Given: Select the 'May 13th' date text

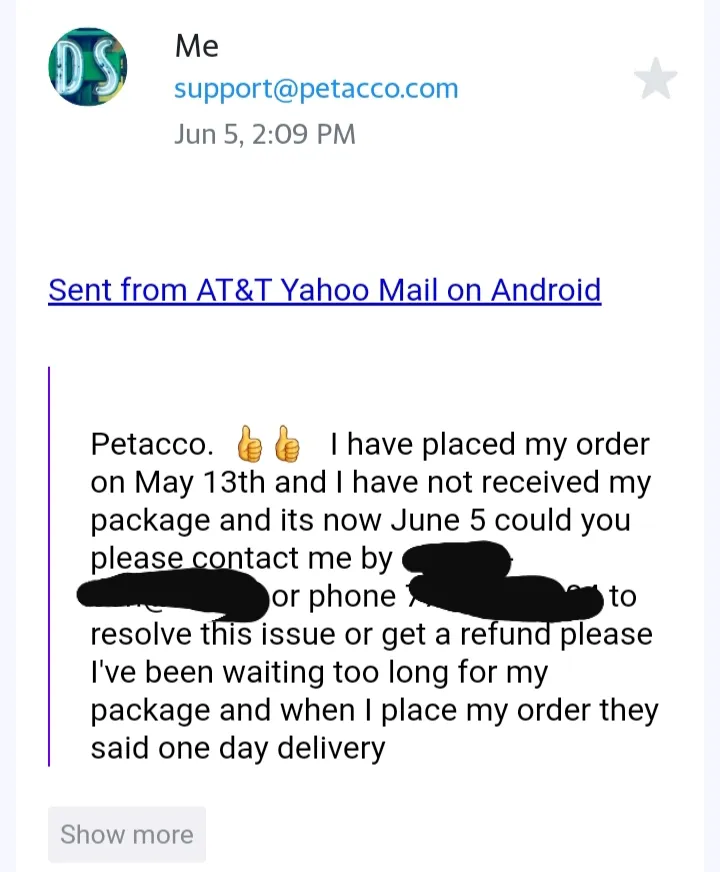Looking at the screenshot, I should pyautogui.click(x=200, y=482).
